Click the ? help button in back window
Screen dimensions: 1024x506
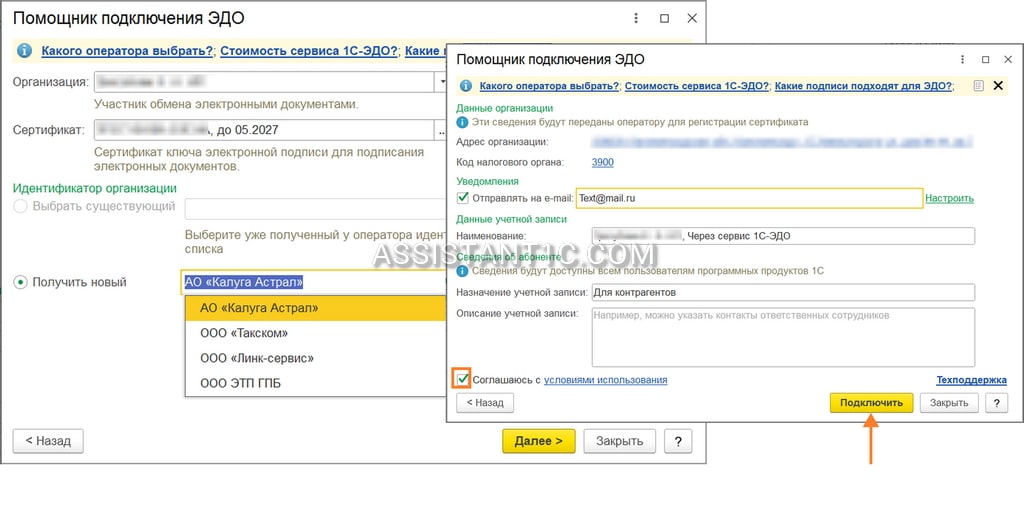[678, 441]
